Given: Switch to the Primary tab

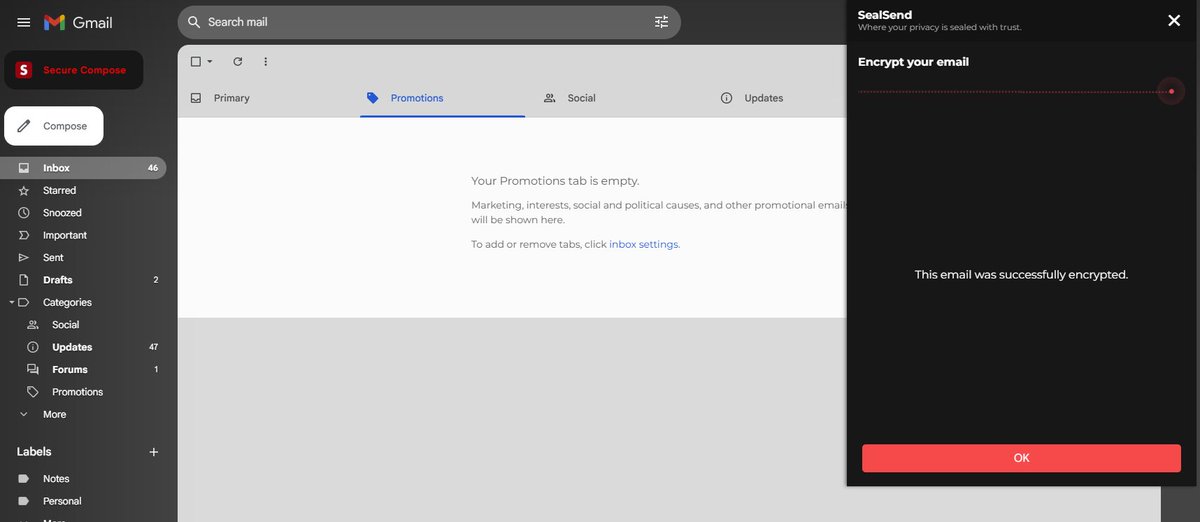Looking at the screenshot, I should (267, 98).
